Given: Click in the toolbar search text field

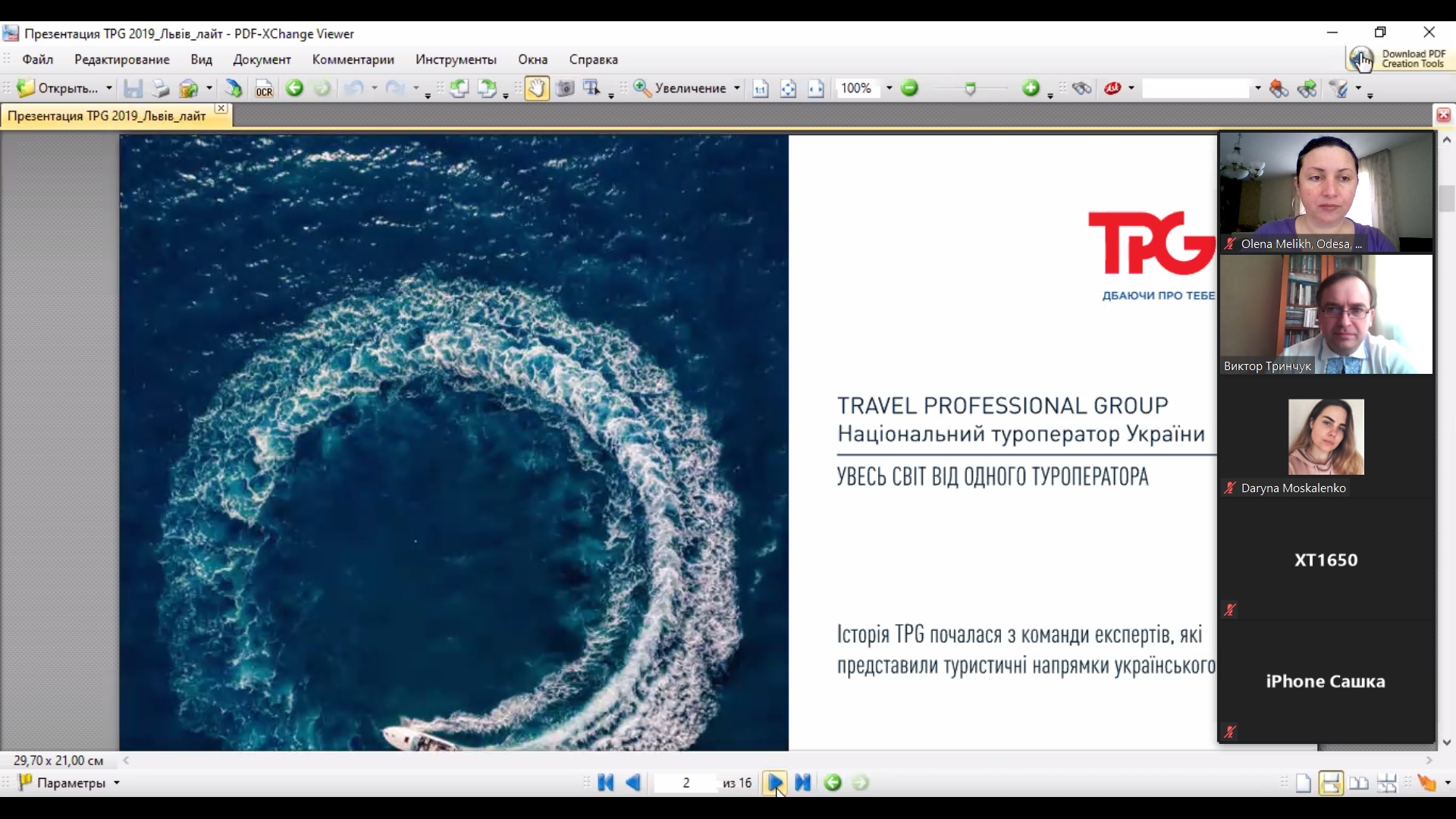Looking at the screenshot, I should [1196, 88].
